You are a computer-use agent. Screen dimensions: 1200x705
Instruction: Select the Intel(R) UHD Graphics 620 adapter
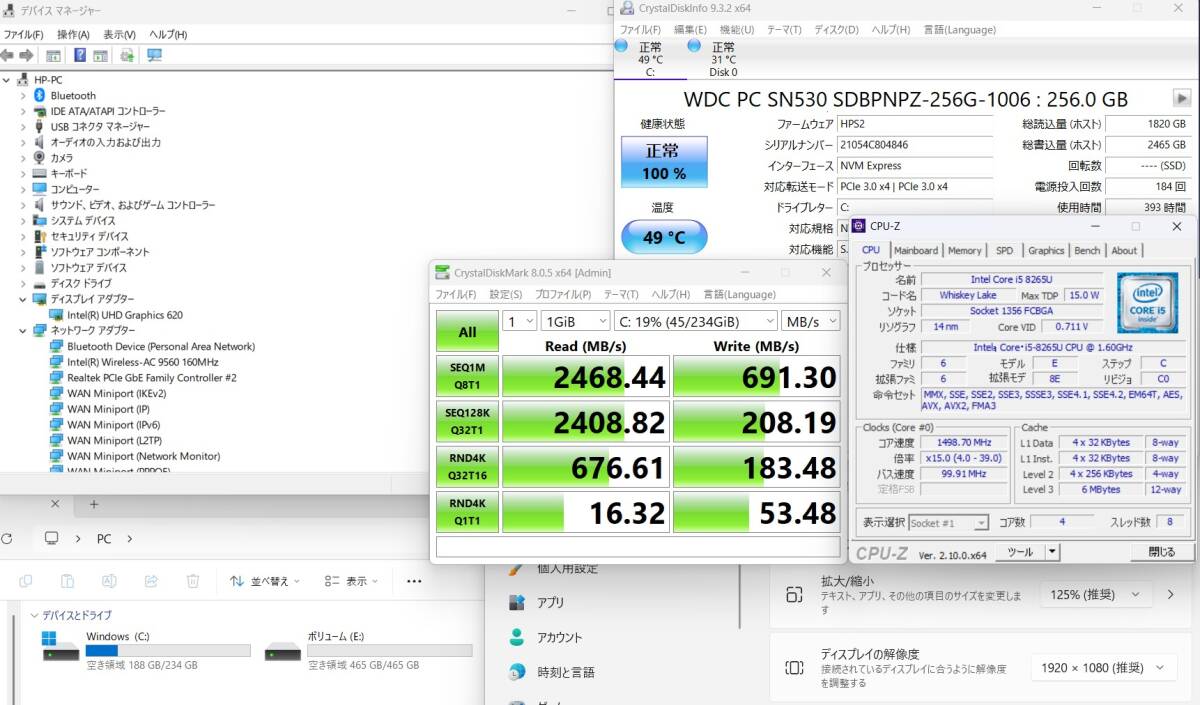click(124, 315)
